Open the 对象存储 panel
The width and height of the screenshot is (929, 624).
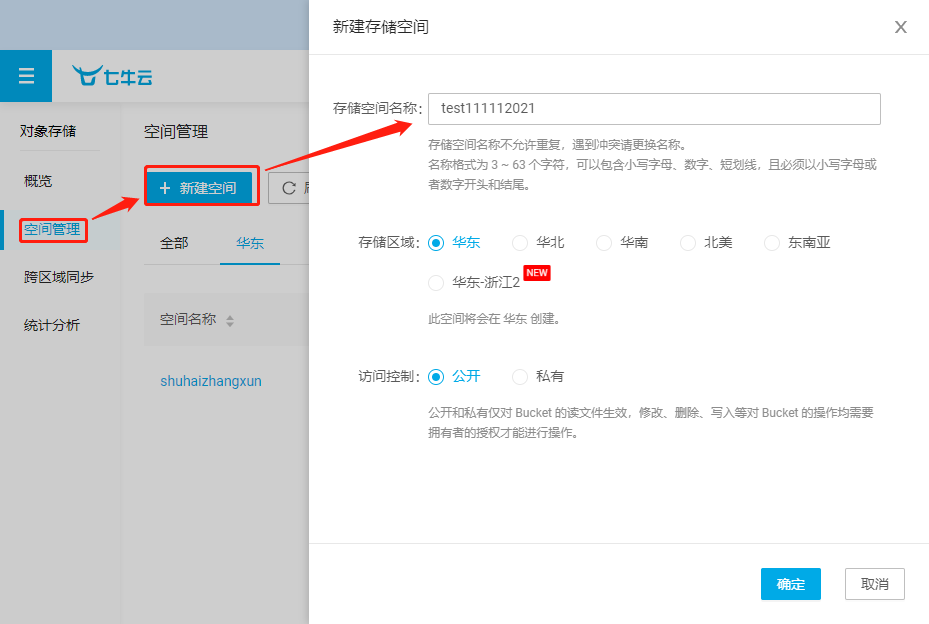[x=48, y=131]
